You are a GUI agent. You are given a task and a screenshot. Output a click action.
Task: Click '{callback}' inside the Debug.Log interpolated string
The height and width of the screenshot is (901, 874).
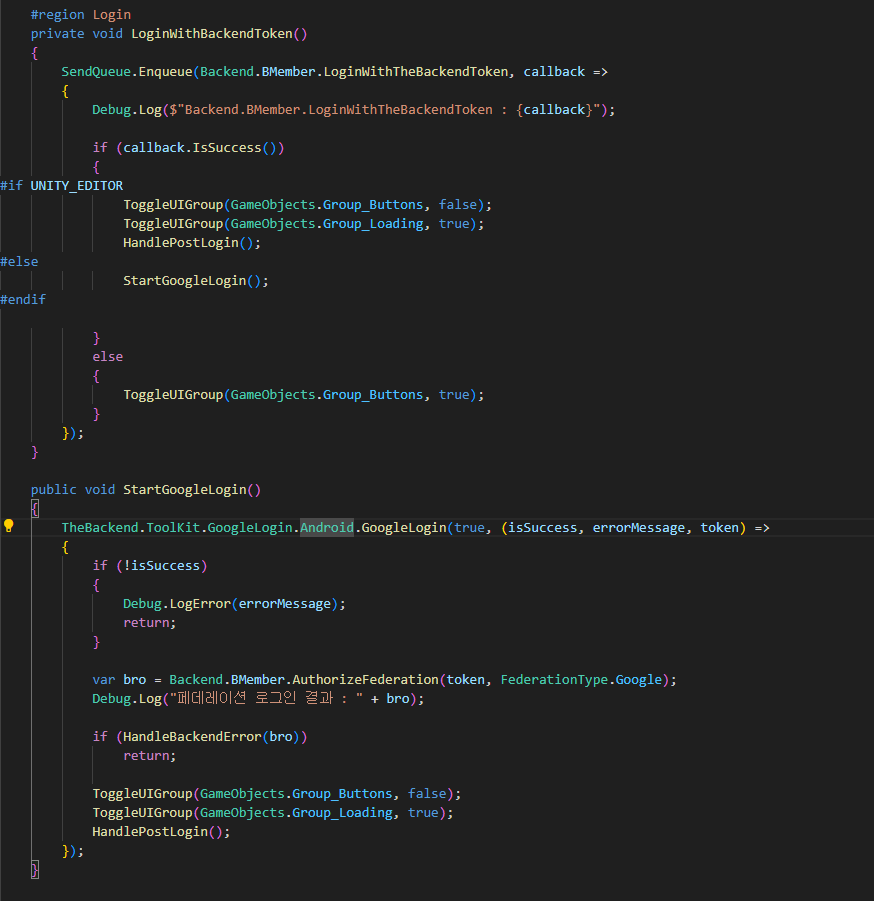pos(554,110)
